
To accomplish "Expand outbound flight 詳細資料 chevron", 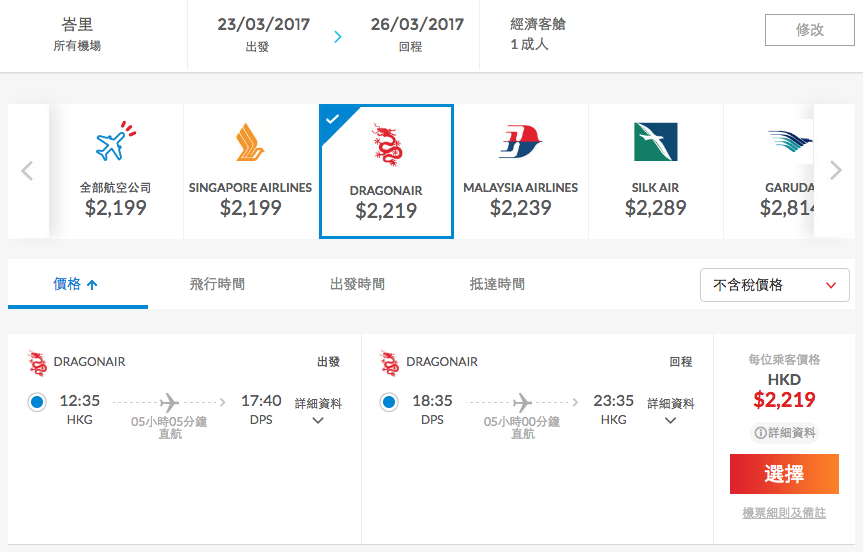I will [318, 421].
